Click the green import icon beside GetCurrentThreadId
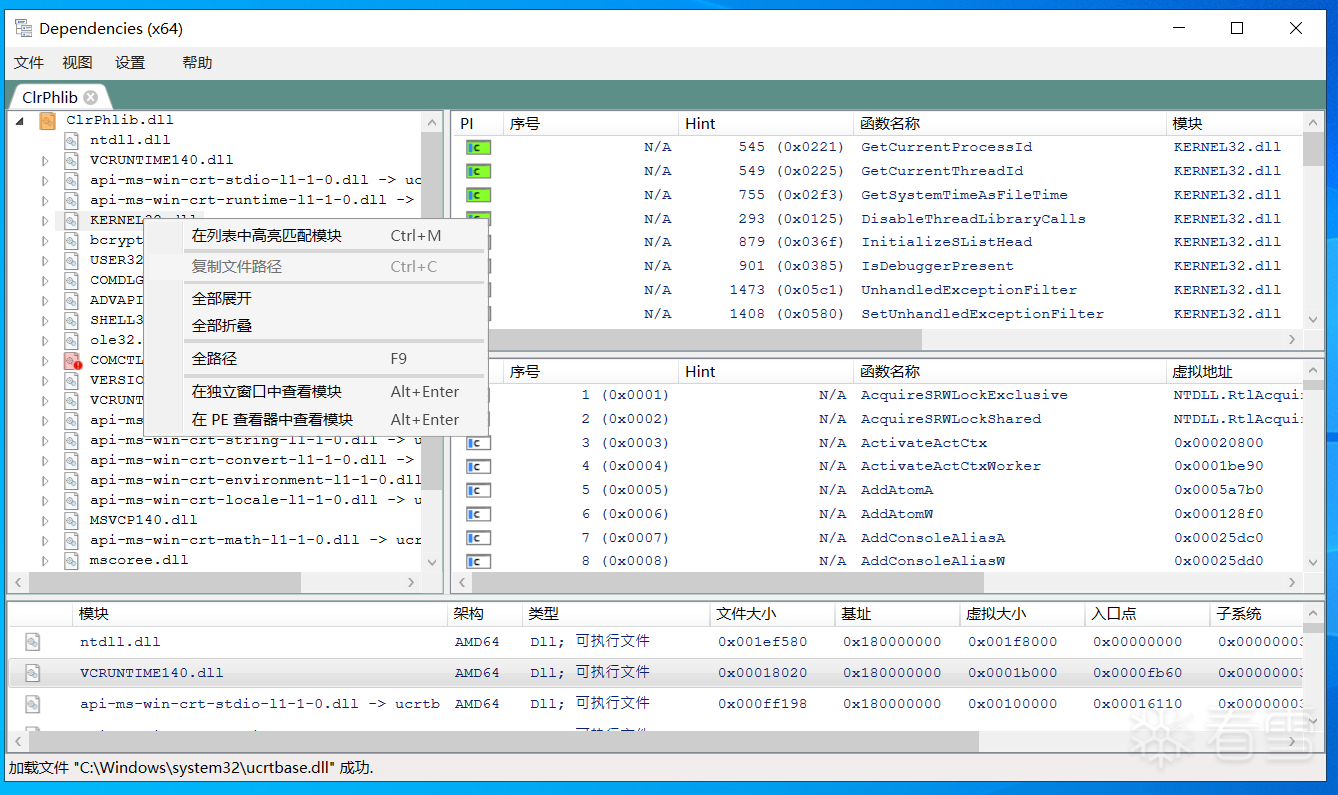 point(479,171)
